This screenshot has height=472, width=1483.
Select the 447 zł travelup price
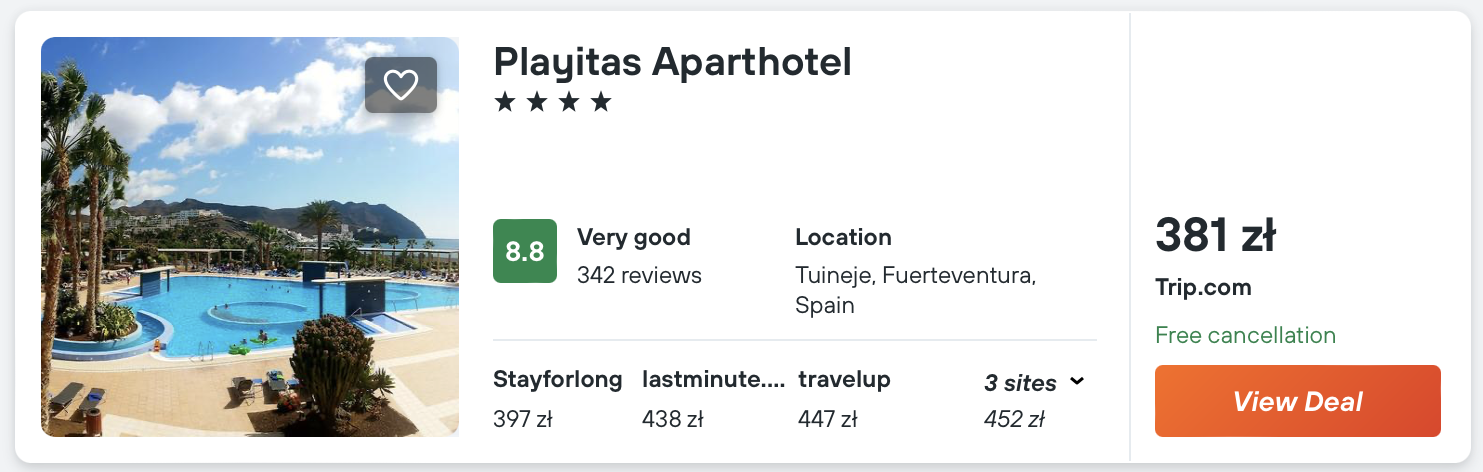827,420
